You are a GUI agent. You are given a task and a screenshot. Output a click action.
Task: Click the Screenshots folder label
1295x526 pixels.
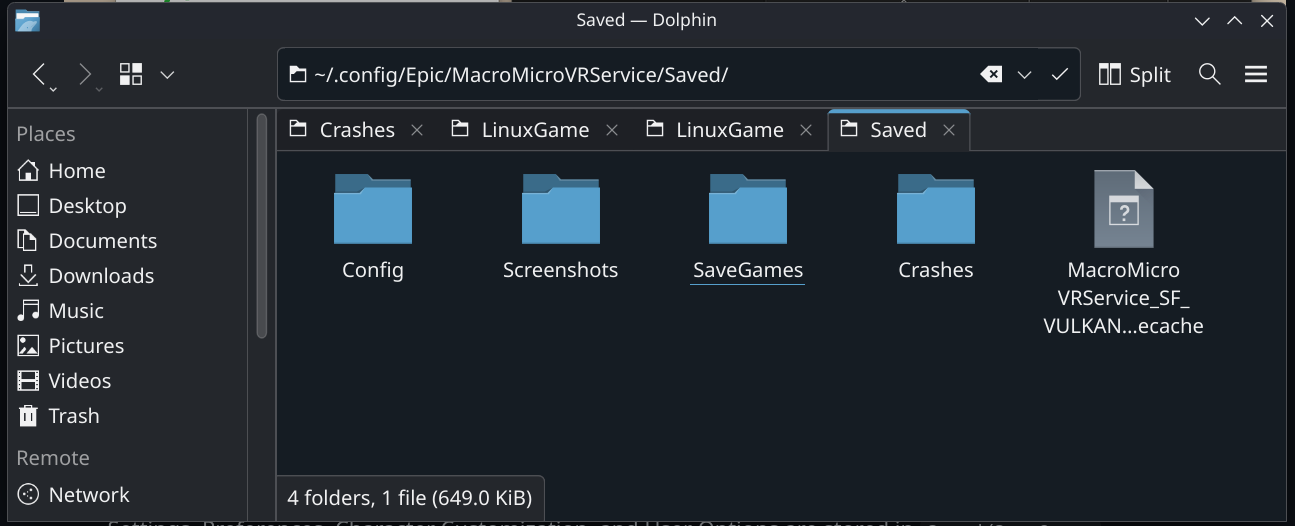tap(560, 270)
